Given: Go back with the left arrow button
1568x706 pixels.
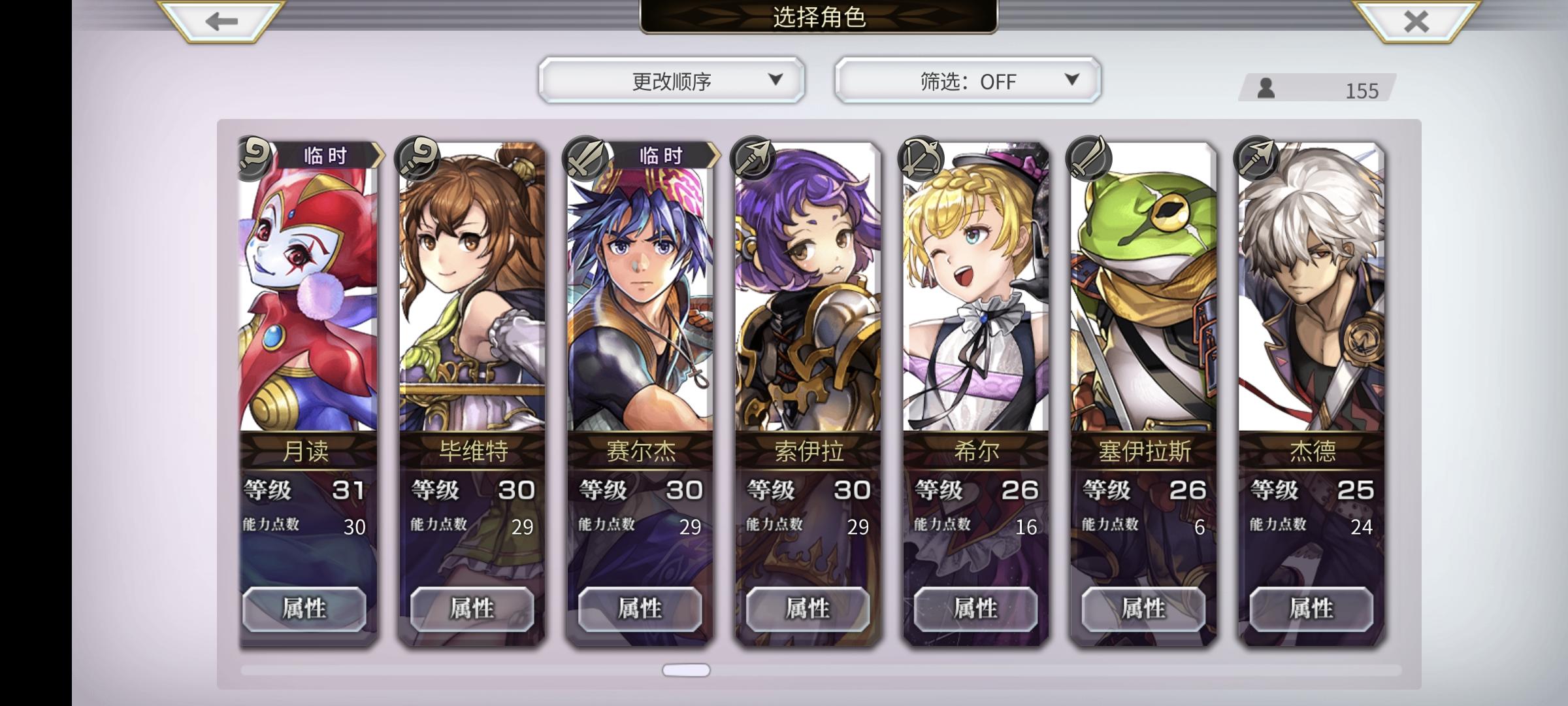Looking at the screenshot, I should tap(221, 22).
